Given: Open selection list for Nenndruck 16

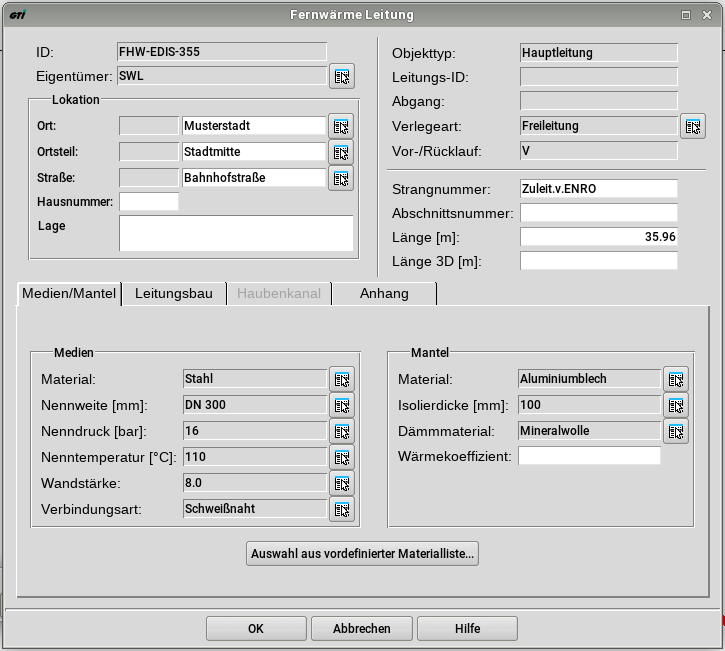Looking at the screenshot, I should pos(342,431).
